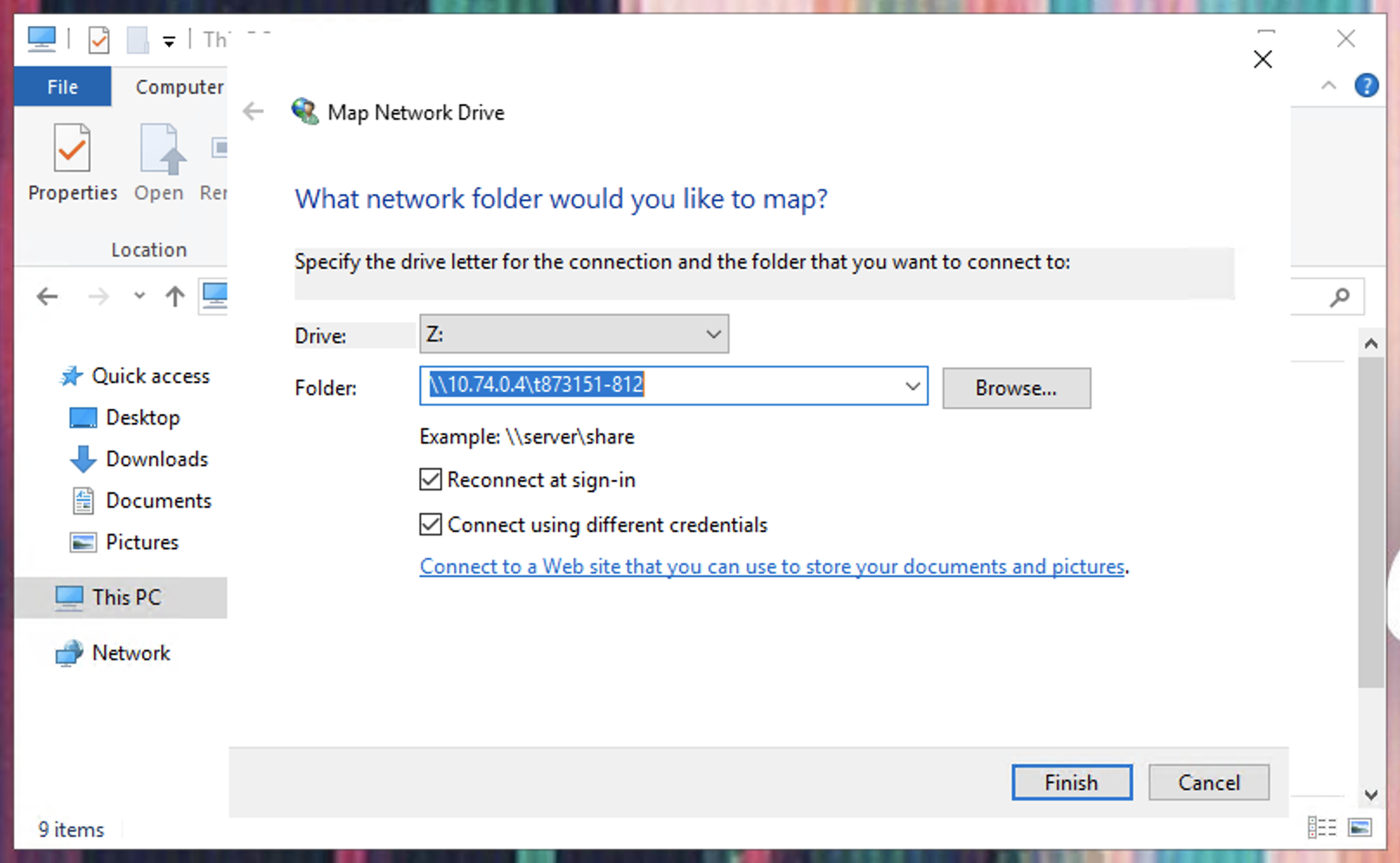Switch to details view icon in status bar
The height and width of the screenshot is (863, 1400).
click(1321, 827)
